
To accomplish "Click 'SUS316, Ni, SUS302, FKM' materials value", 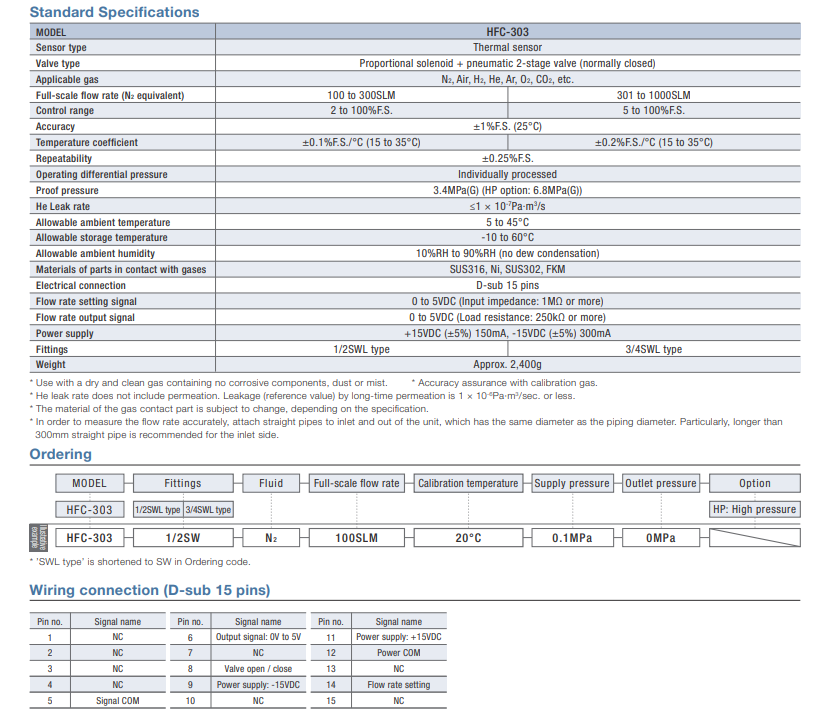I will tap(508, 270).
